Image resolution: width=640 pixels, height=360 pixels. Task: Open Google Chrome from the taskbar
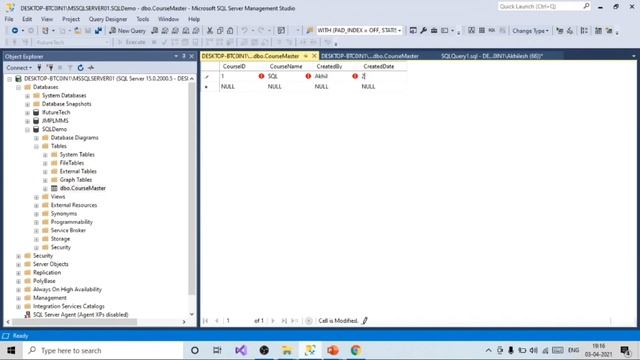(x=356, y=350)
